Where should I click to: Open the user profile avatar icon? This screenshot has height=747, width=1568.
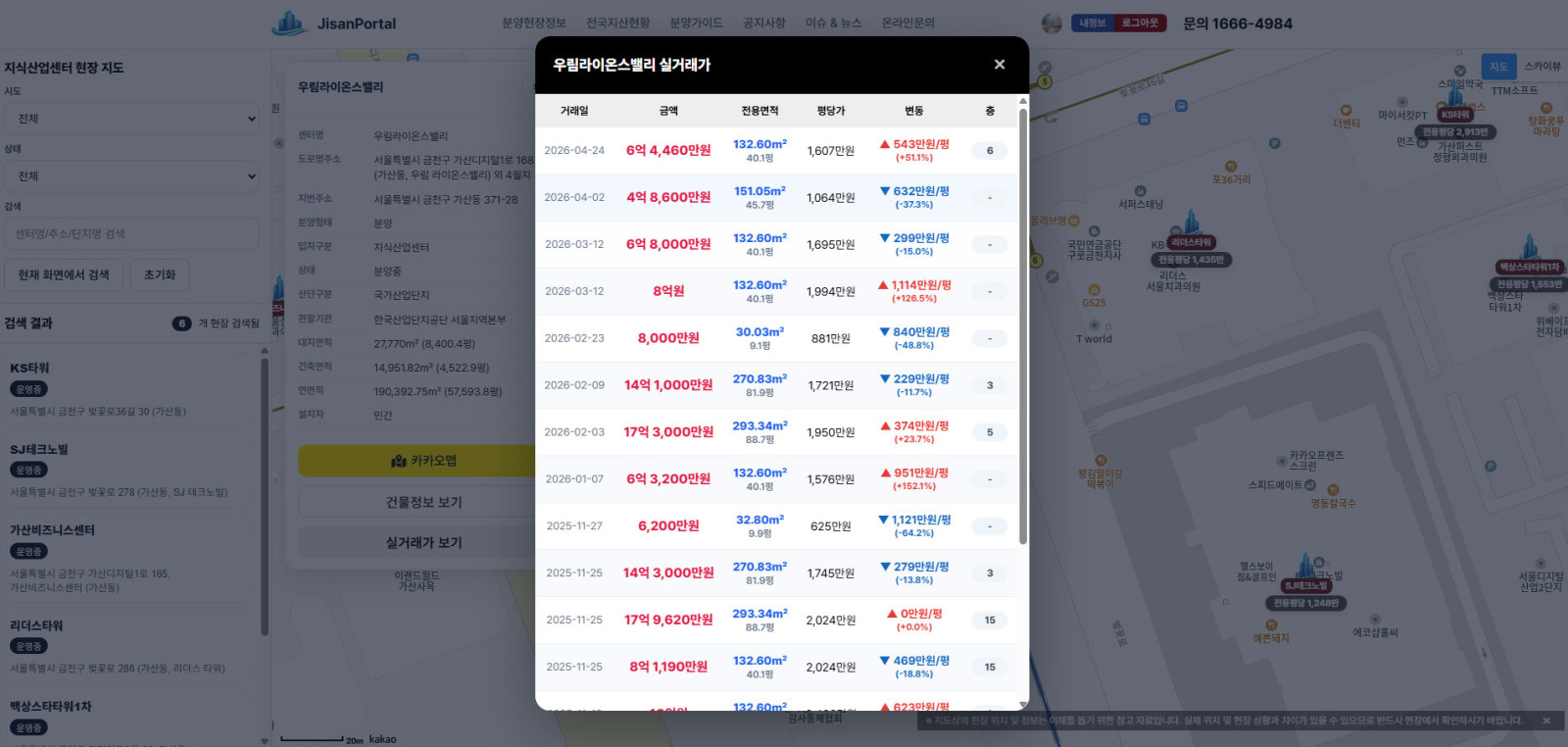(1052, 24)
